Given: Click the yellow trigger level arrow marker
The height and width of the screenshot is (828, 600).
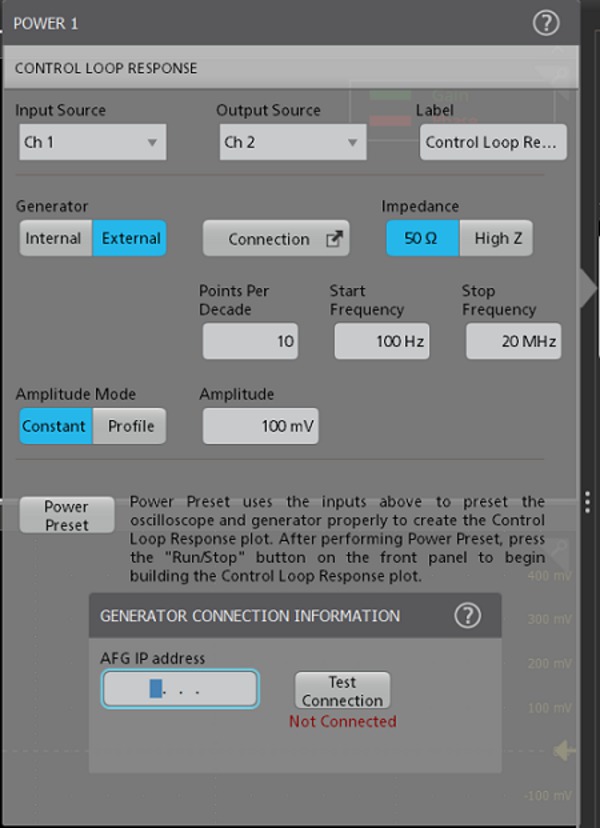Looking at the screenshot, I should pyautogui.click(x=563, y=750).
